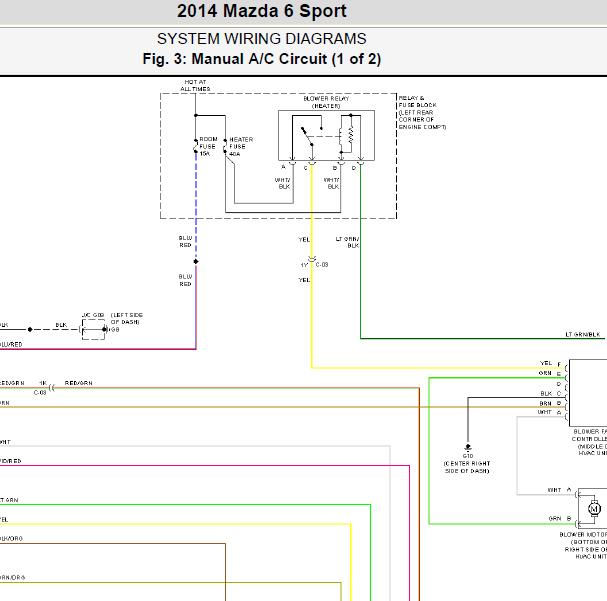Click the BRN label at controller terminal B
The width and height of the screenshot is (607, 601).
pos(545,403)
